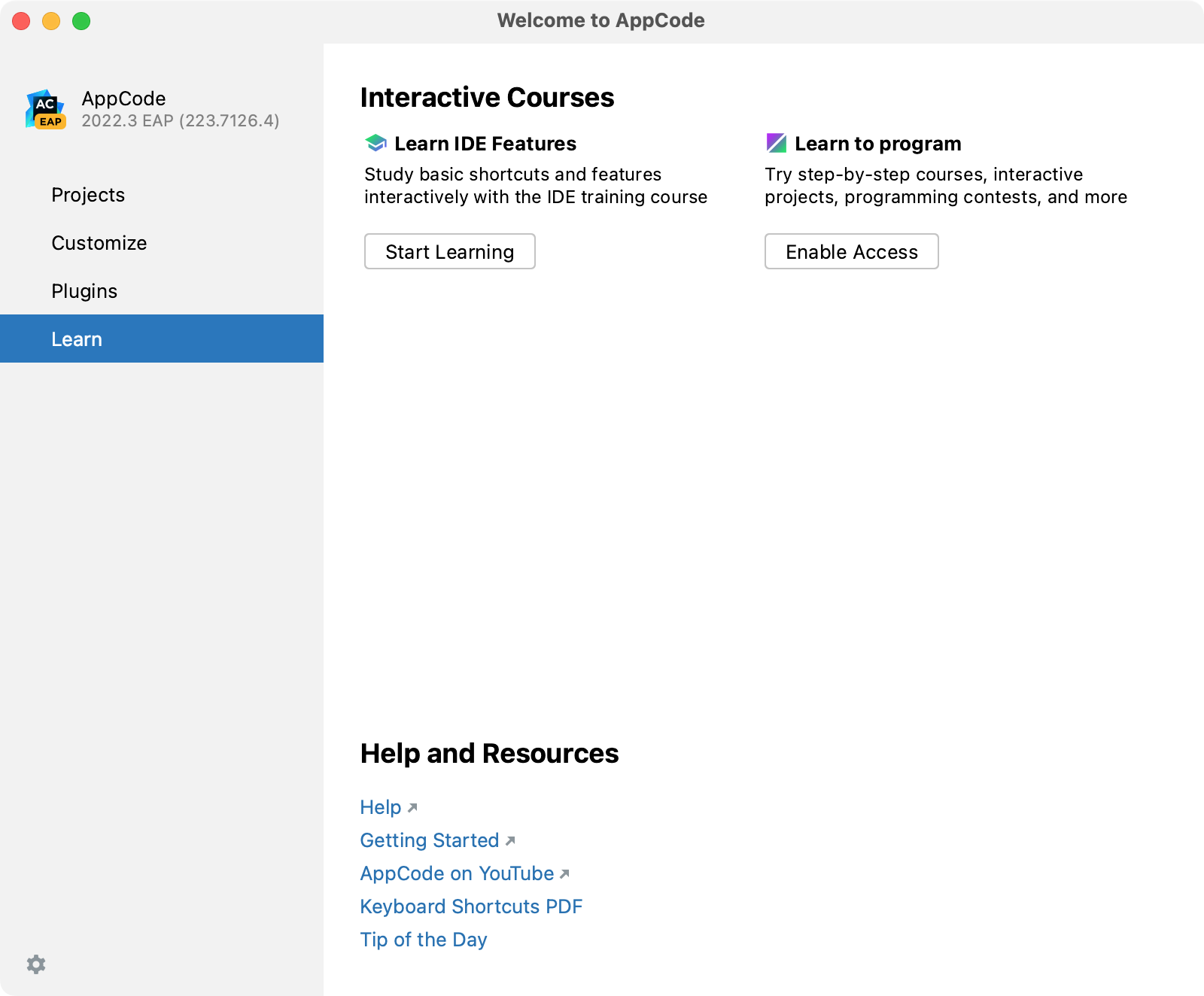Close the Welcome window with red button
This screenshot has width=1204, height=996.
[21, 21]
